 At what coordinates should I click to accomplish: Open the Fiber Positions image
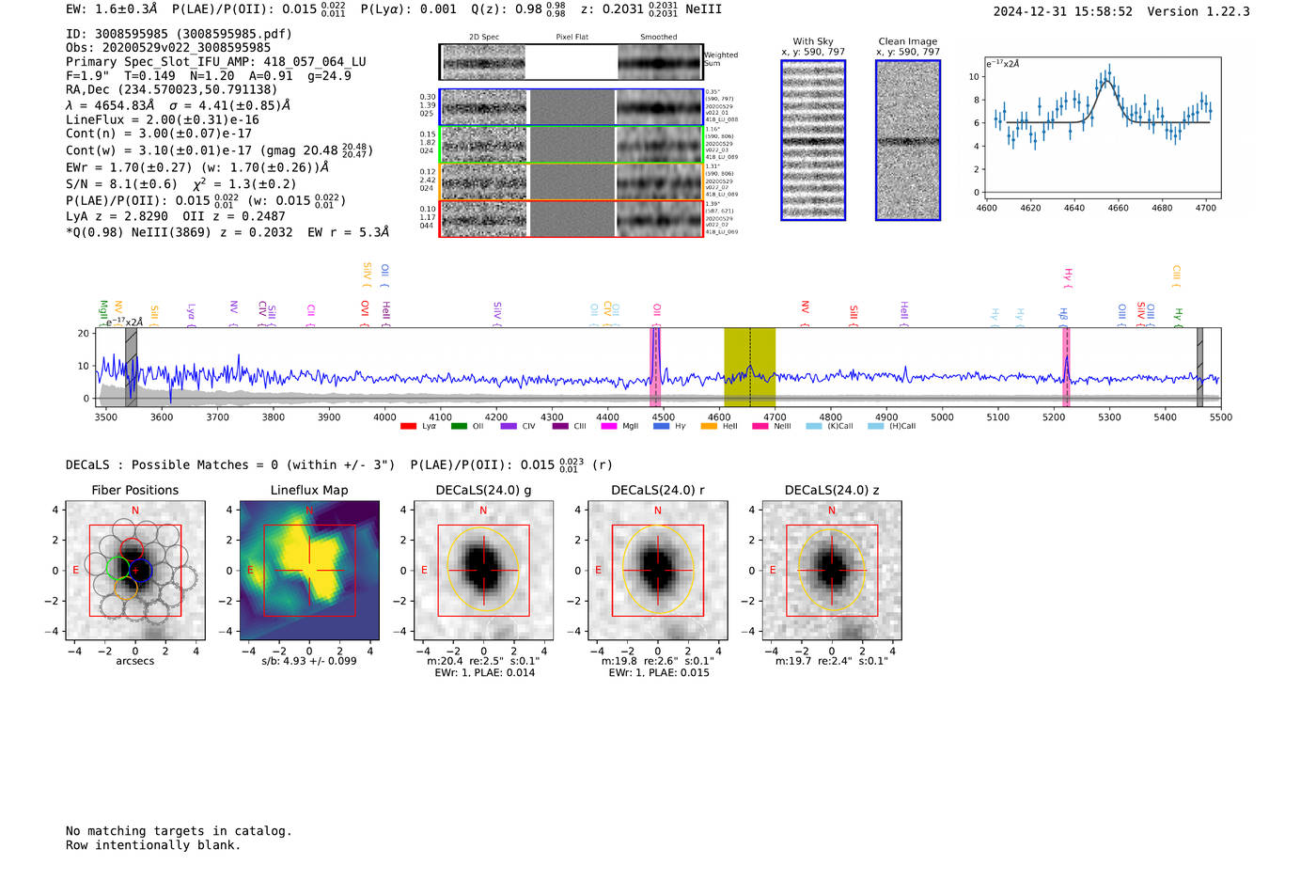click(135, 570)
